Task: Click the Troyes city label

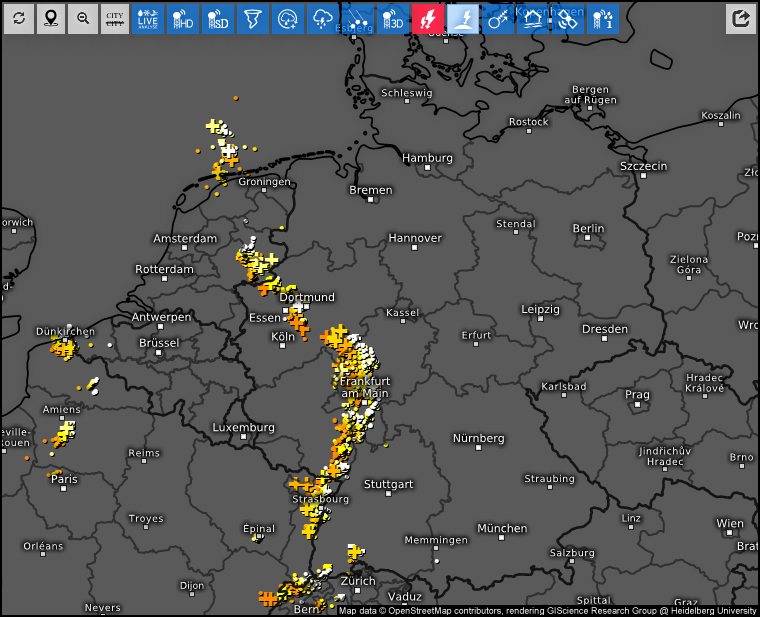Action: [x=146, y=519]
